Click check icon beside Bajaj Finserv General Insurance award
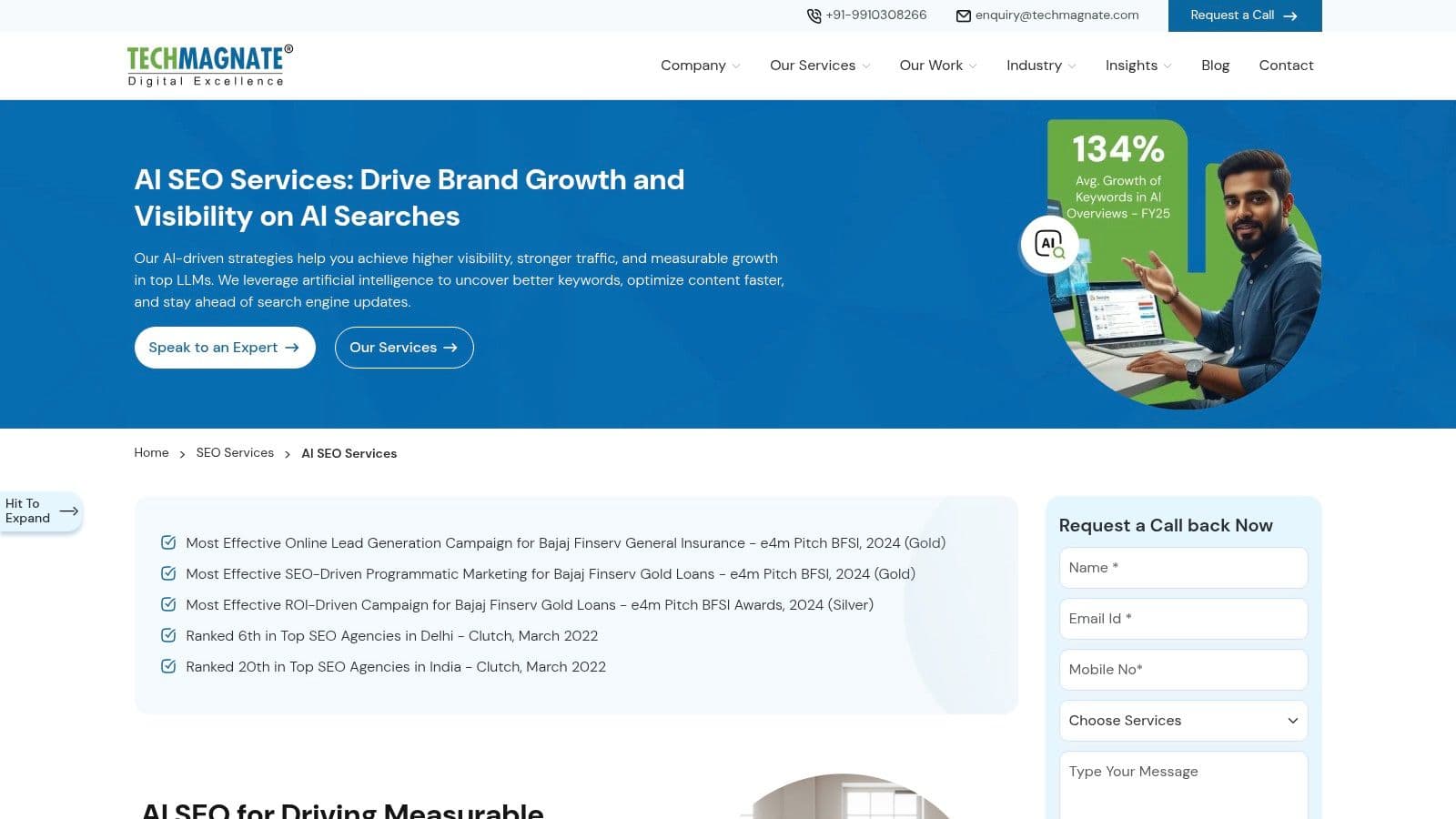The image size is (1456, 819). 168,542
